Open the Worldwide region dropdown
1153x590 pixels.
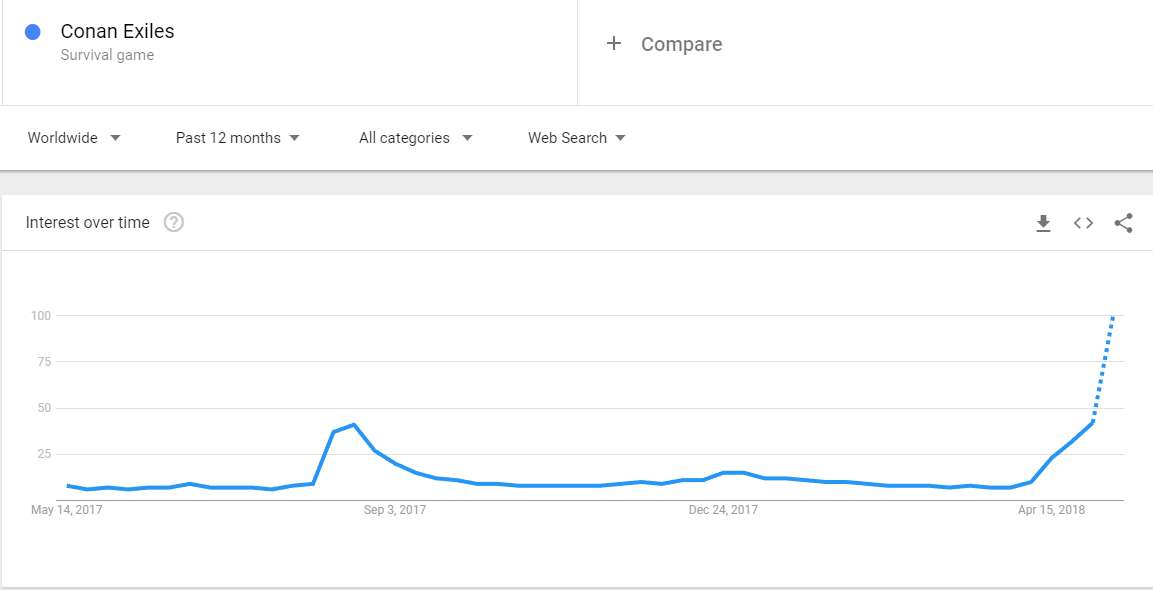[x=74, y=138]
